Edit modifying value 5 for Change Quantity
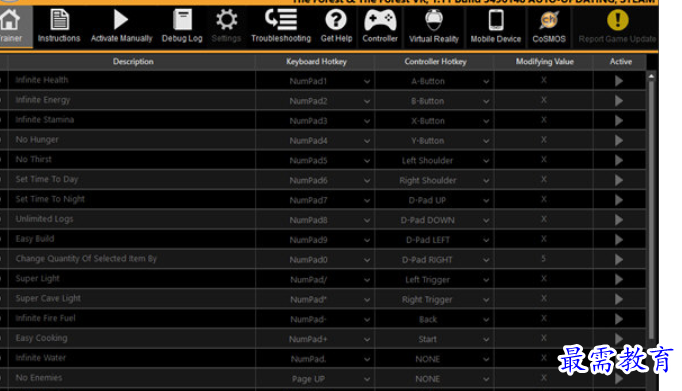 point(544,259)
